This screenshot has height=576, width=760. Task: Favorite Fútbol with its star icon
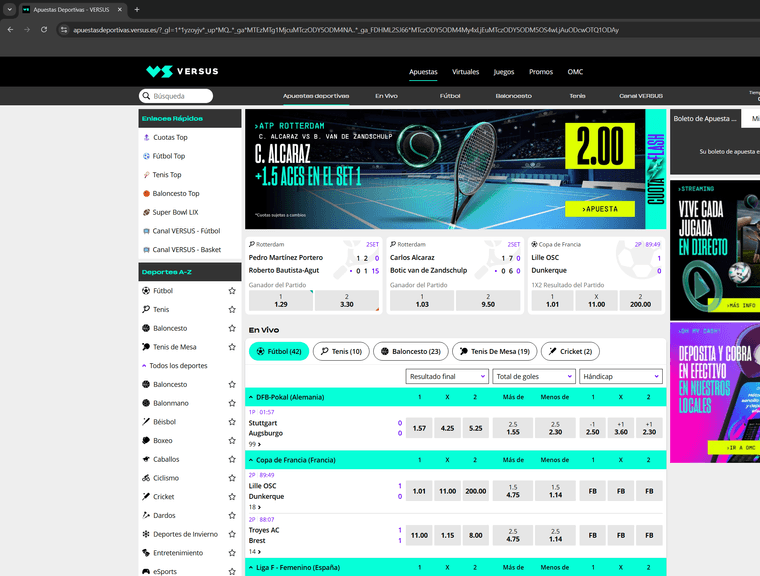point(232,291)
